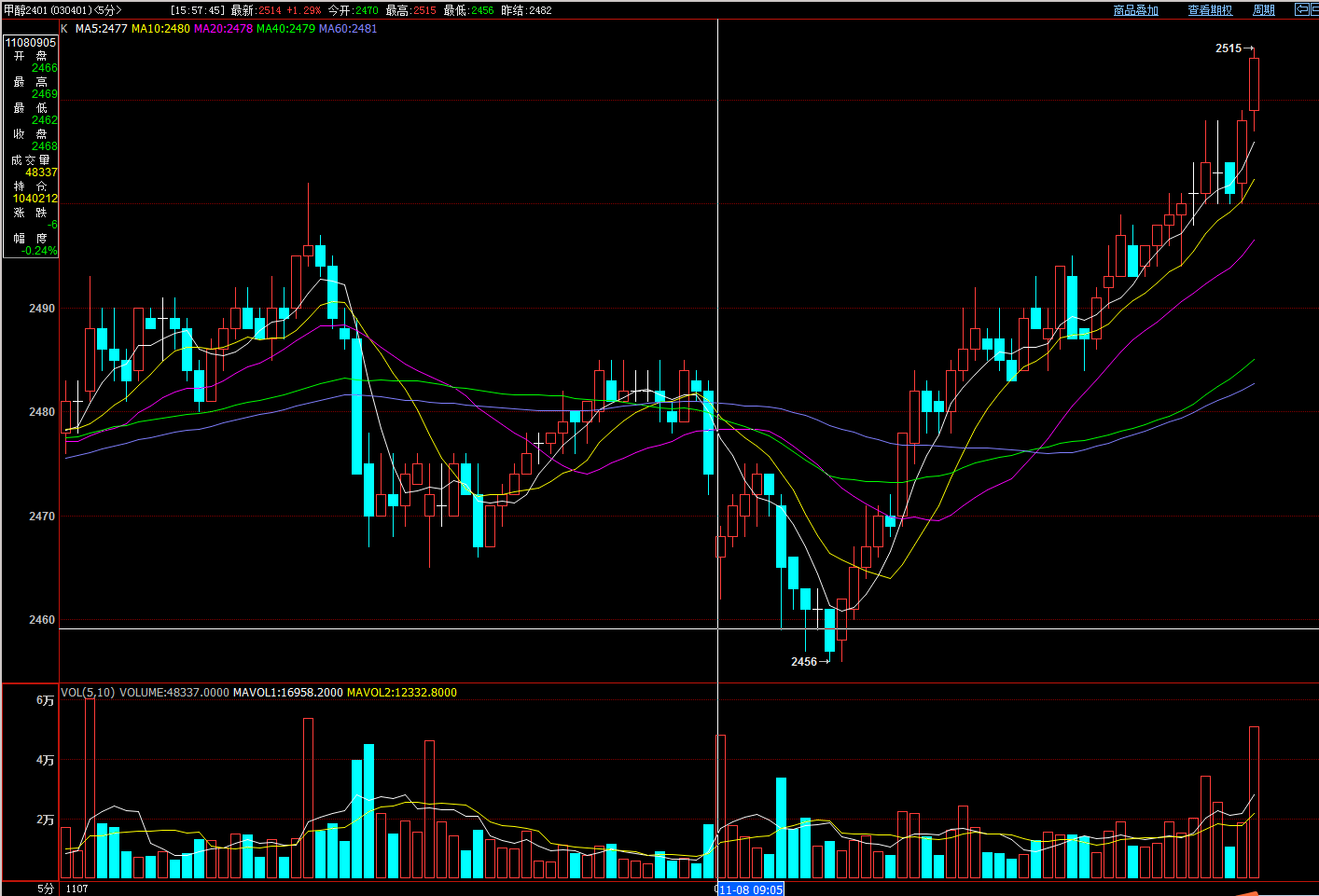1319x896 pixels.
Task: Click the MAVOL2 volume average label
Action: pyautogui.click(x=401, y=693)
